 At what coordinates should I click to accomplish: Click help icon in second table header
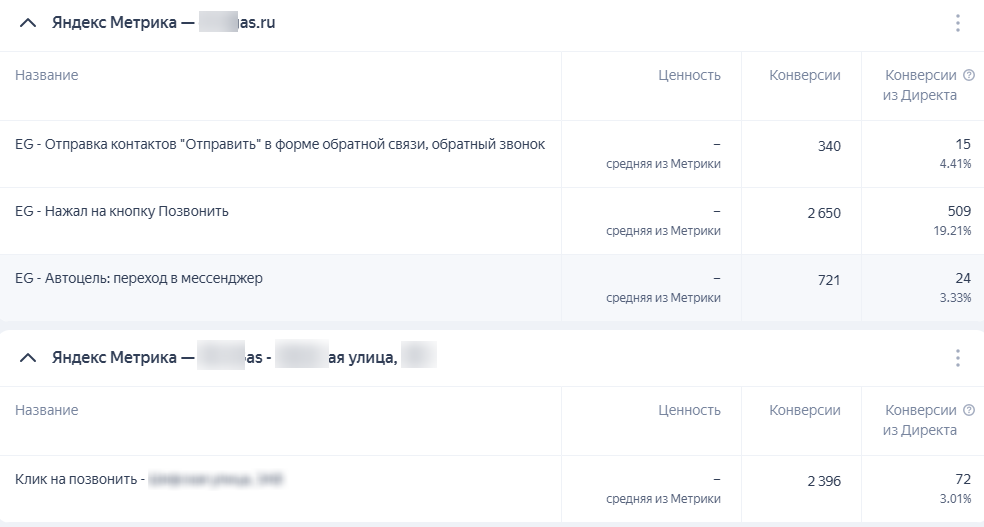click(968, 410)
